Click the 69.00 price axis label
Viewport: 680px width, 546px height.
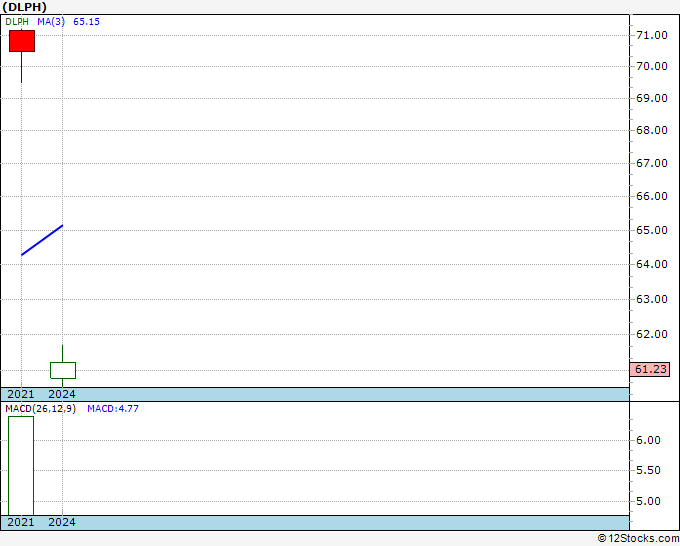pyautogui.click(x=651, y=98)
